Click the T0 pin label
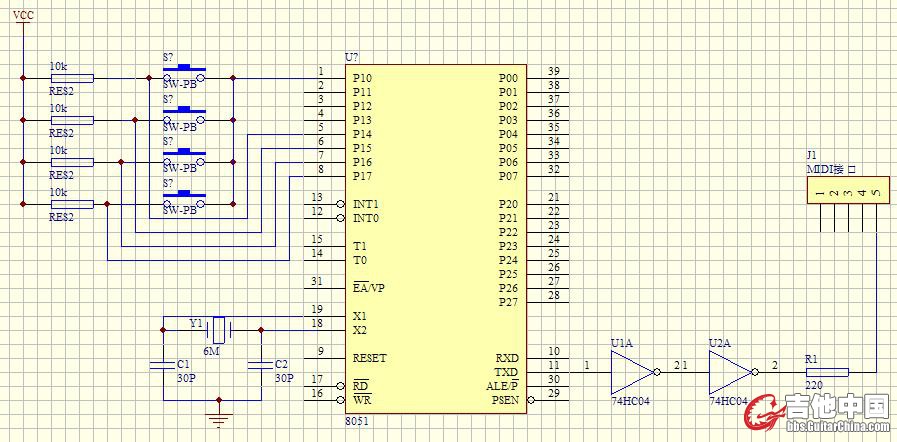 point(359,260)
